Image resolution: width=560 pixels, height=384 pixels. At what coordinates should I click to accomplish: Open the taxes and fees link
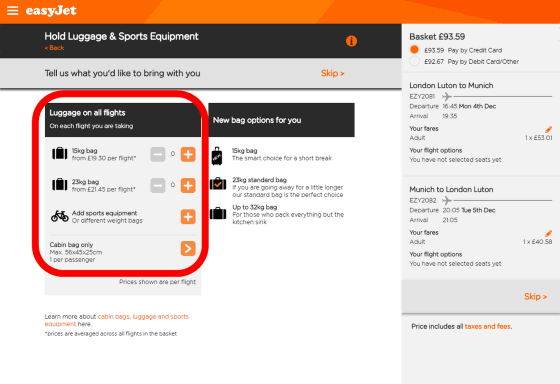pyautogui.click(x=488, y=326)
